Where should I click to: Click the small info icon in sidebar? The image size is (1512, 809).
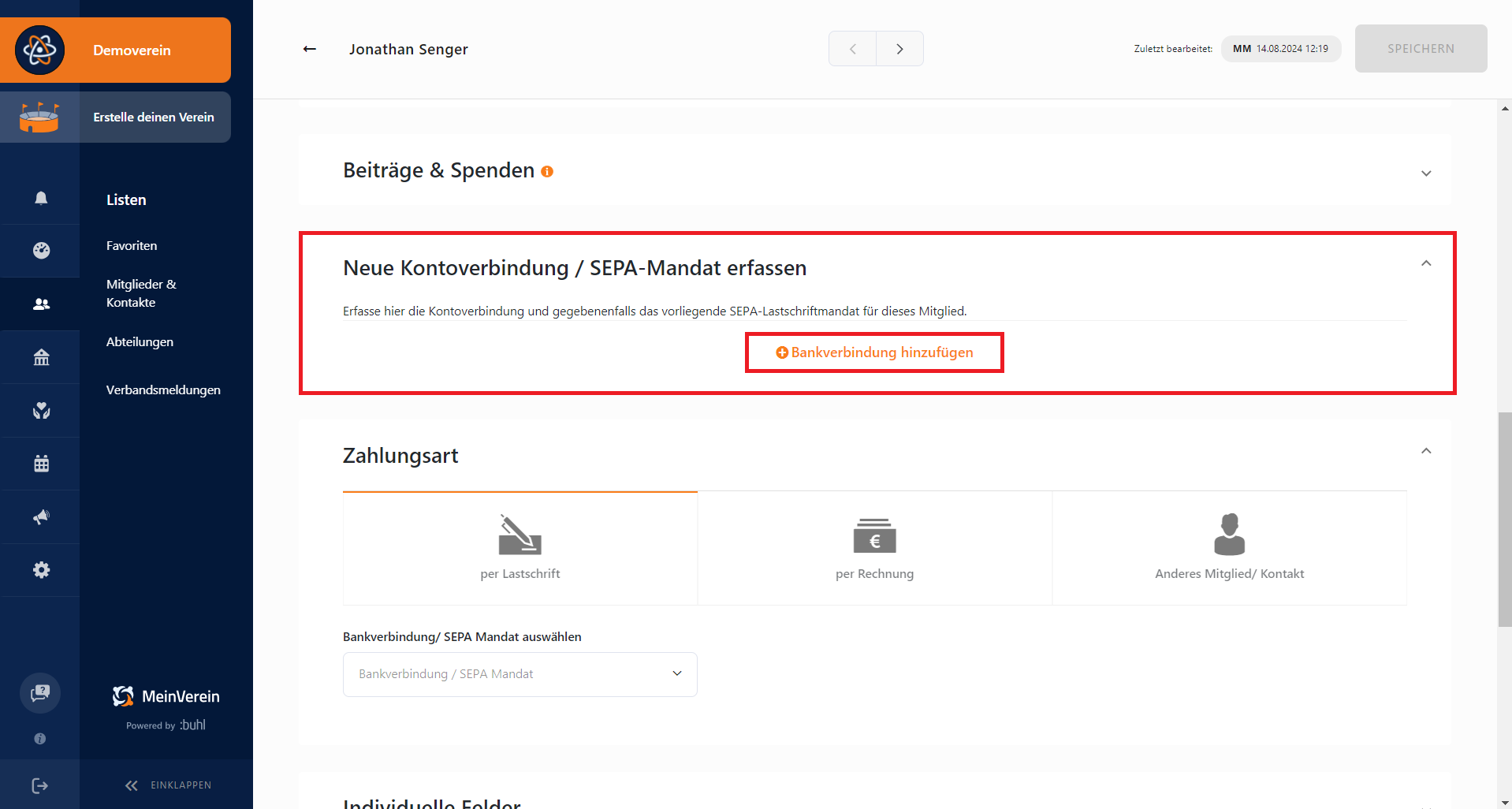click(40, 739)
